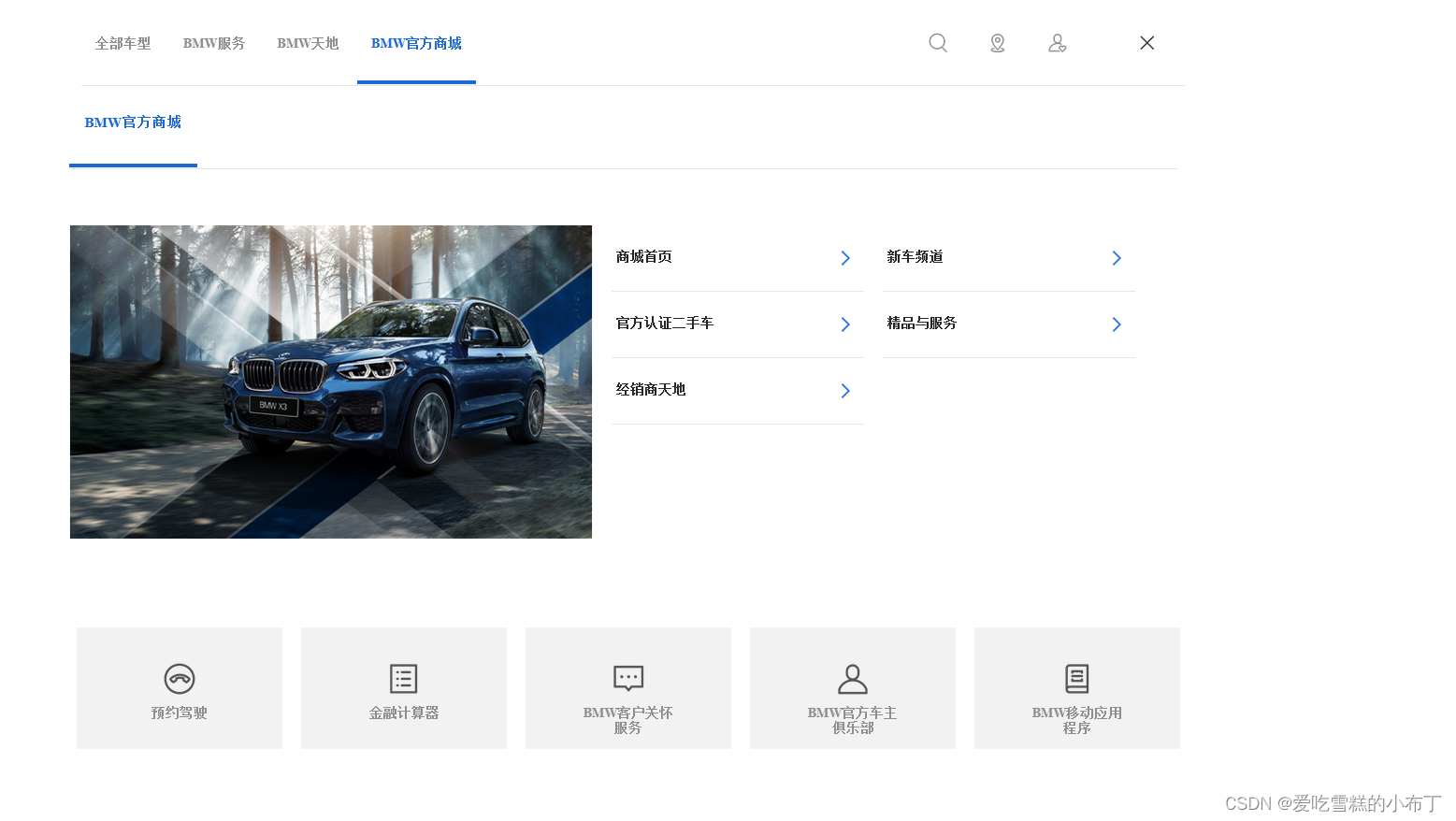Expand the 精品与服务 chevron arrow
This screenshot has height=821, width=1456.
coord(1117,324)
